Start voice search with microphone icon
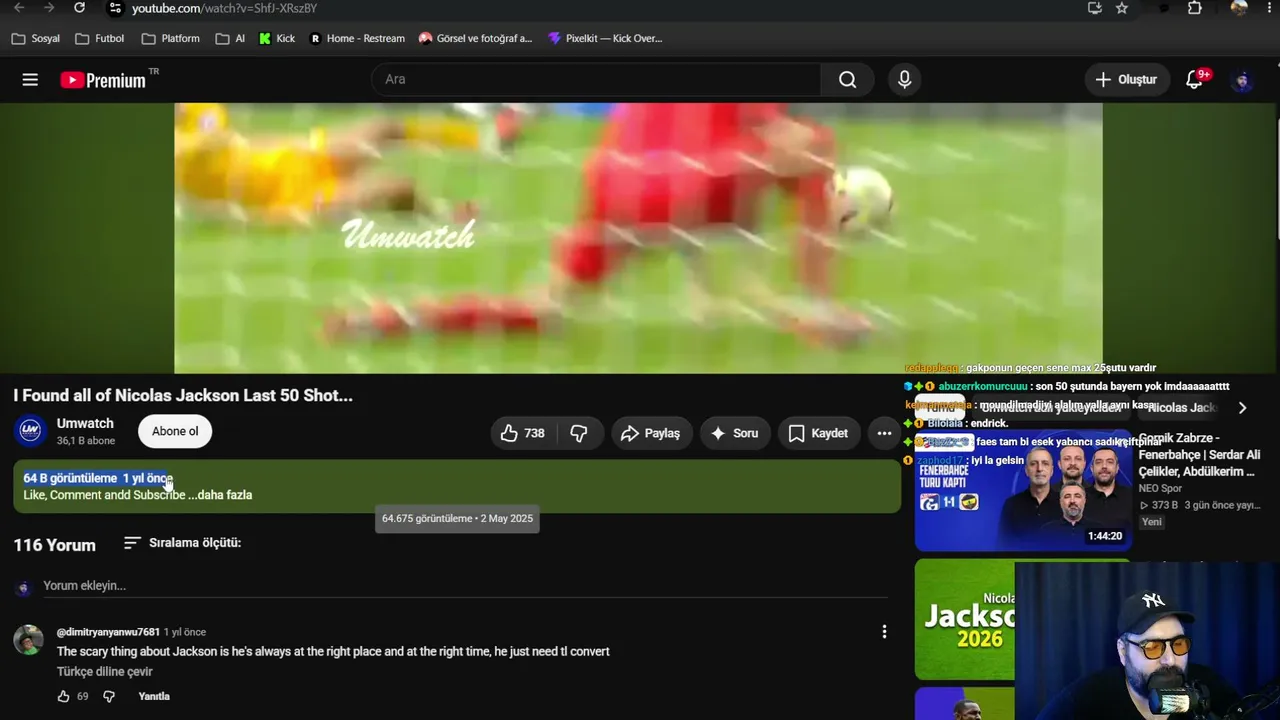 point(905,80)
